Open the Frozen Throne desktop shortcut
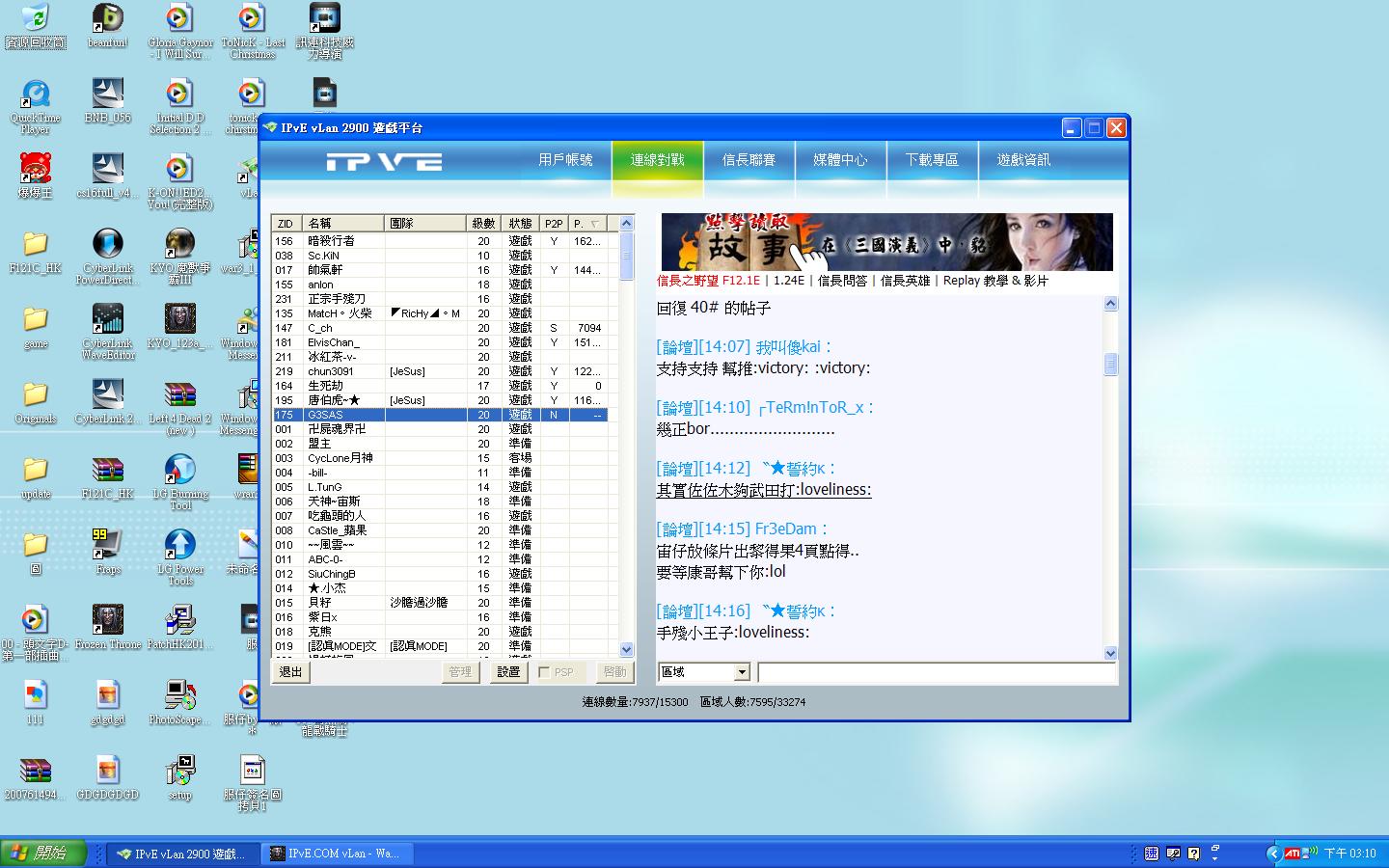Viewport: 1389px width, 868px height. [x=107, y=621]
